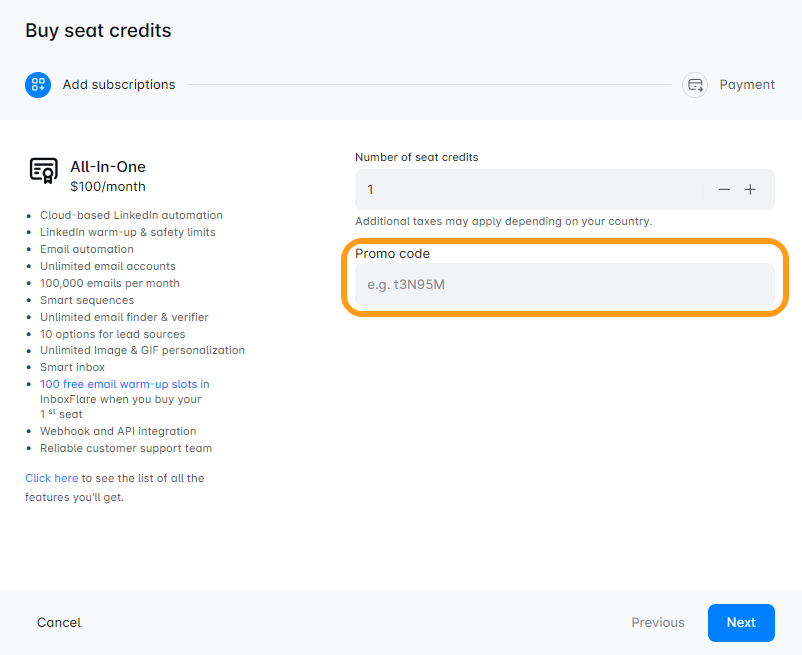The width and height of the screenshot is (802, 655).
Task: Open the 100 free email warm-up slots link
Action: (x=124, y=384)
